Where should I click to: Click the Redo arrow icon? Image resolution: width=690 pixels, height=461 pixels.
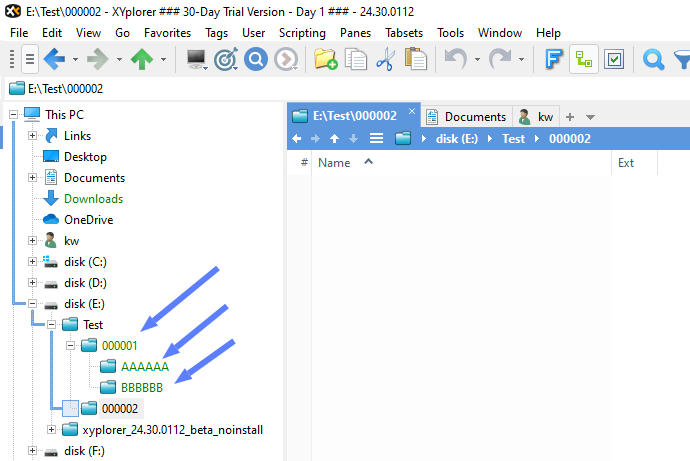[x=500, y=59]
